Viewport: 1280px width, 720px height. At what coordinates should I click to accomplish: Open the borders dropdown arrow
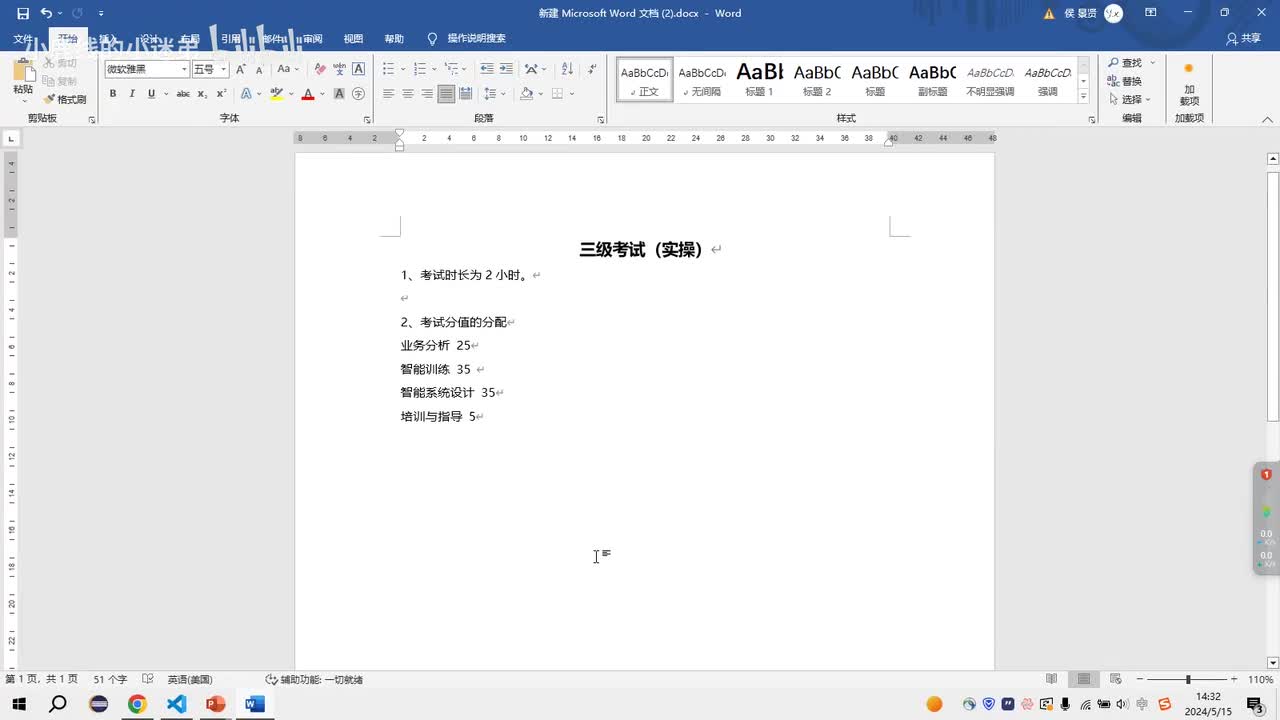pos(570,94)
